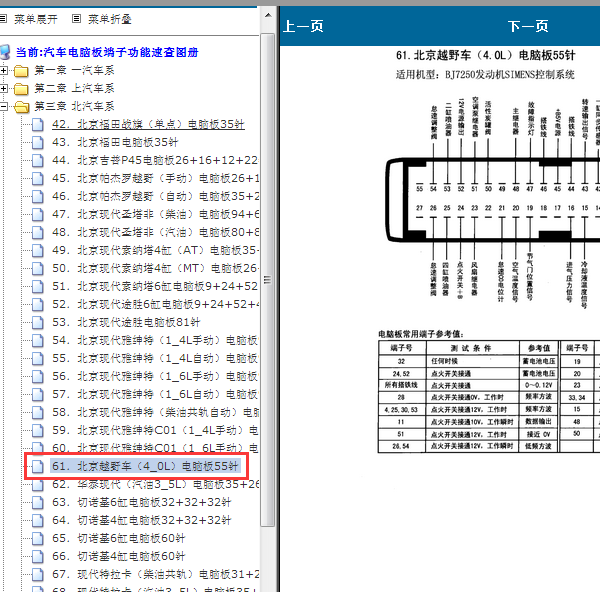Image resolution: width=600 pixels, height=592 pixels.
Task: Click the tree panel vertical scrollbar thumb
Action: [267, 280]
